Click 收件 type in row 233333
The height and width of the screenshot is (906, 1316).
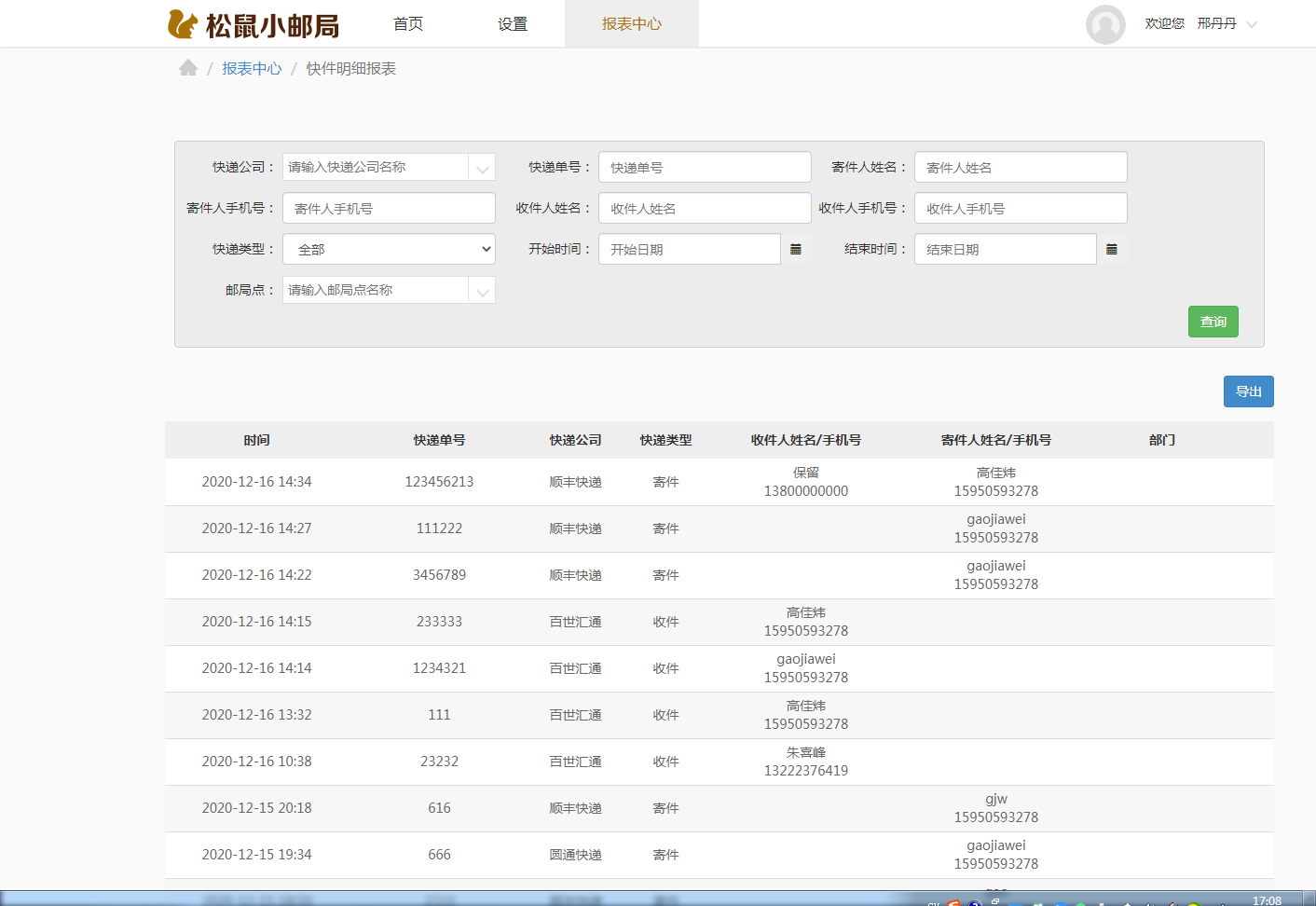[666, 622]
